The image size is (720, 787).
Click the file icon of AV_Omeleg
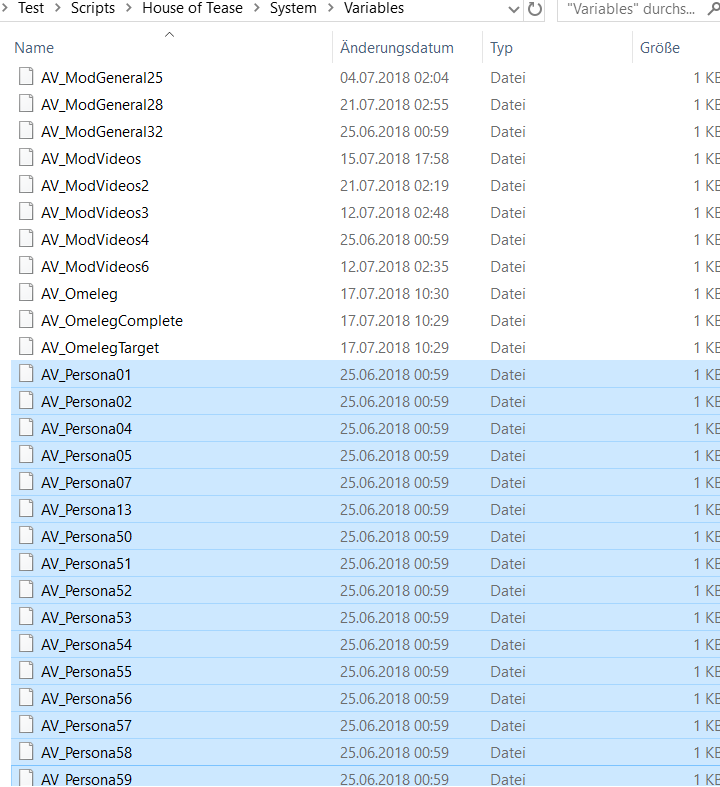click(26, 293)
